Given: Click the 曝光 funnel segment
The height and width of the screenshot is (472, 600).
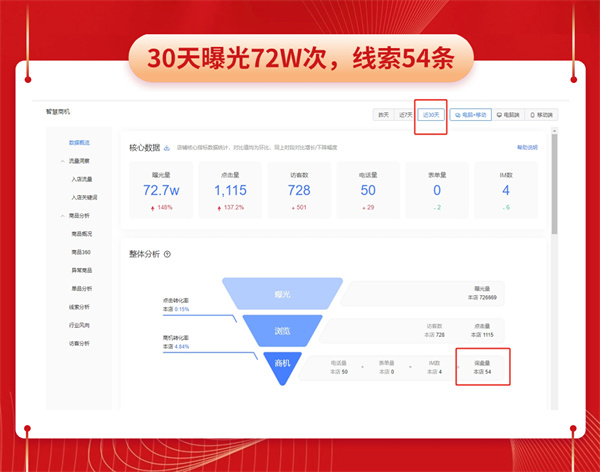Looking at the screenshot, I should tap(282, 295).
